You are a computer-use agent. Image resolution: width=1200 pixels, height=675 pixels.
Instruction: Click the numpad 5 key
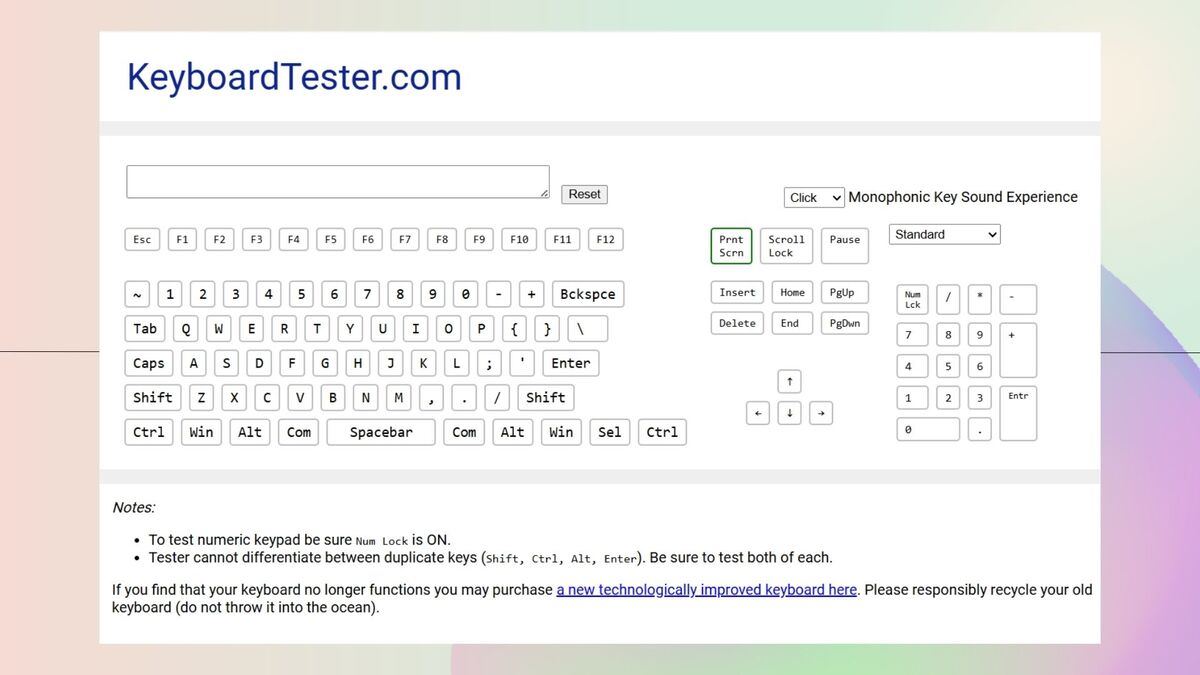tap(948, 367)
